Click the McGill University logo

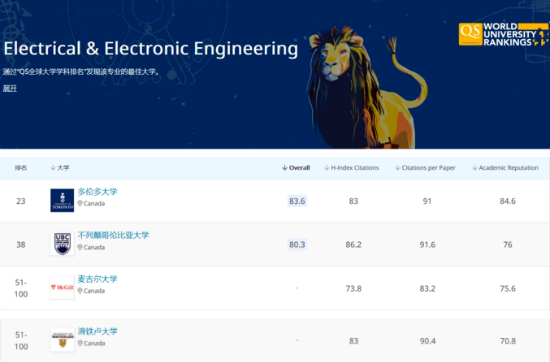coord(62,287)
